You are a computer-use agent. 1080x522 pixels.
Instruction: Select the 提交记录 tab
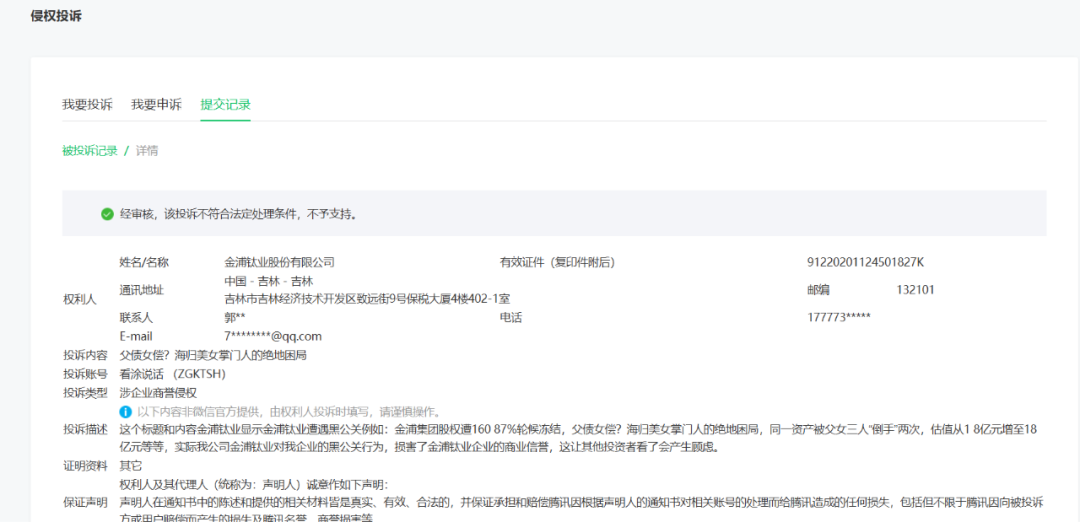pos(225,105)
